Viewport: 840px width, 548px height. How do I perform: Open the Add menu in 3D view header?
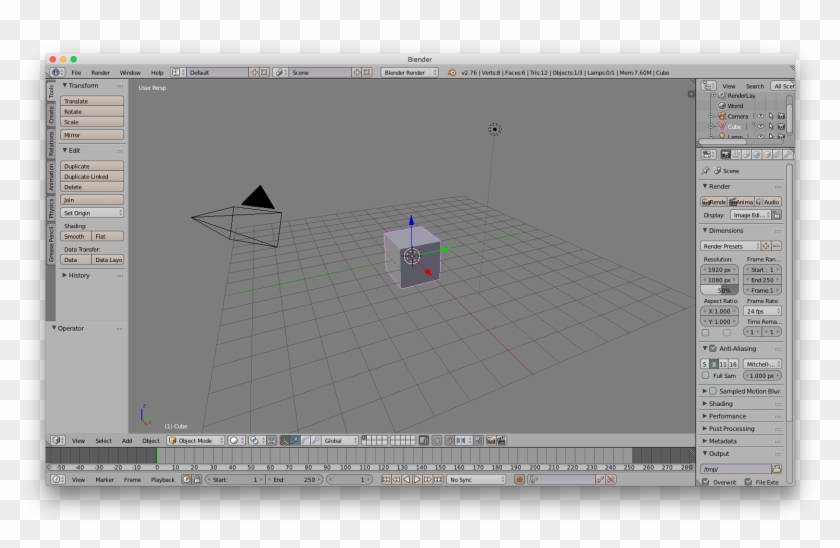click(x=127, y=440)
